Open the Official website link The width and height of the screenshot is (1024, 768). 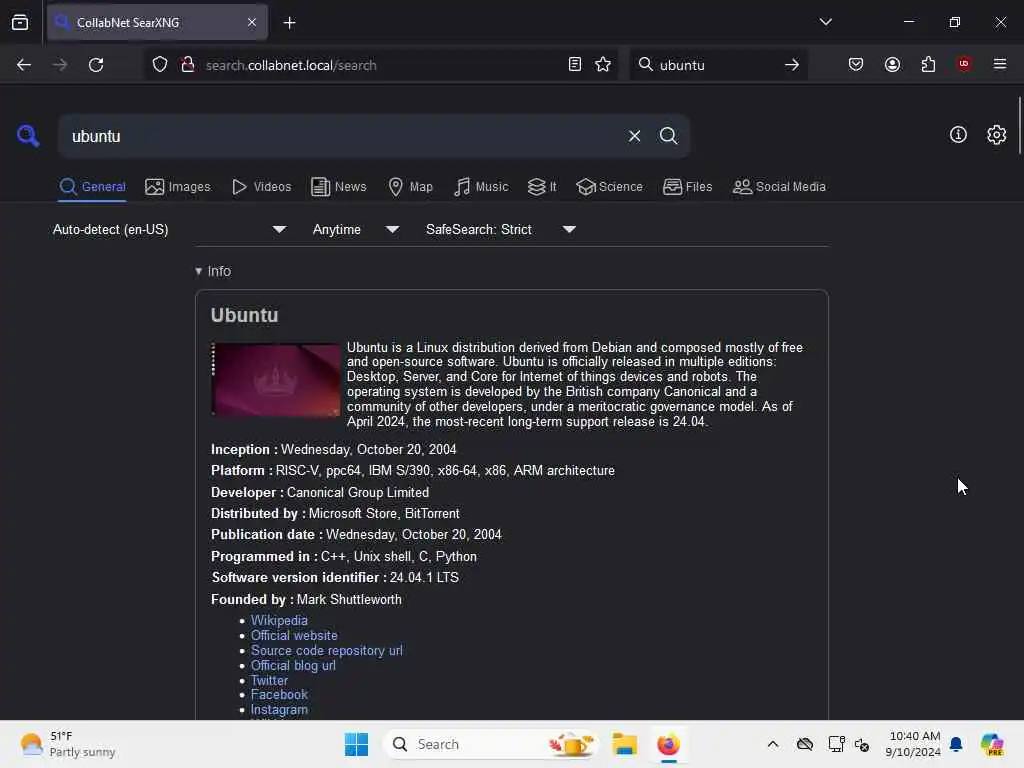click(x=294, y=635)
